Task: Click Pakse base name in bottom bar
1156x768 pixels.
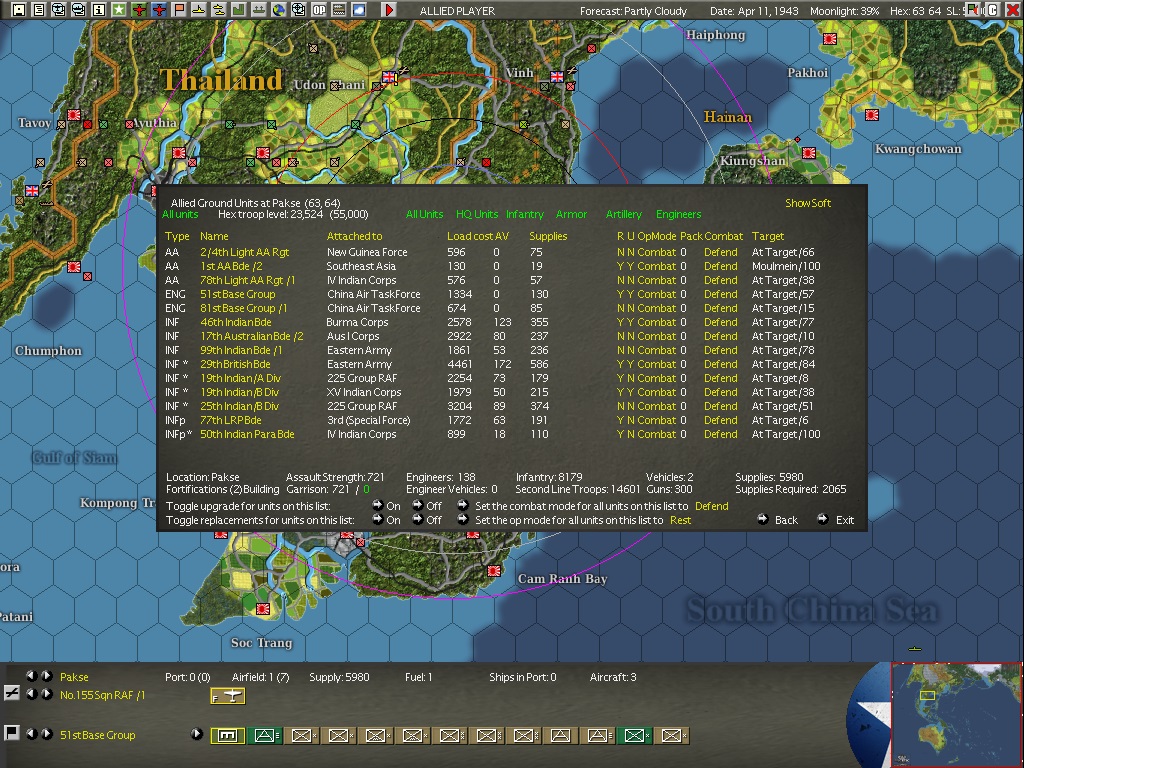Action: (74, 677)
